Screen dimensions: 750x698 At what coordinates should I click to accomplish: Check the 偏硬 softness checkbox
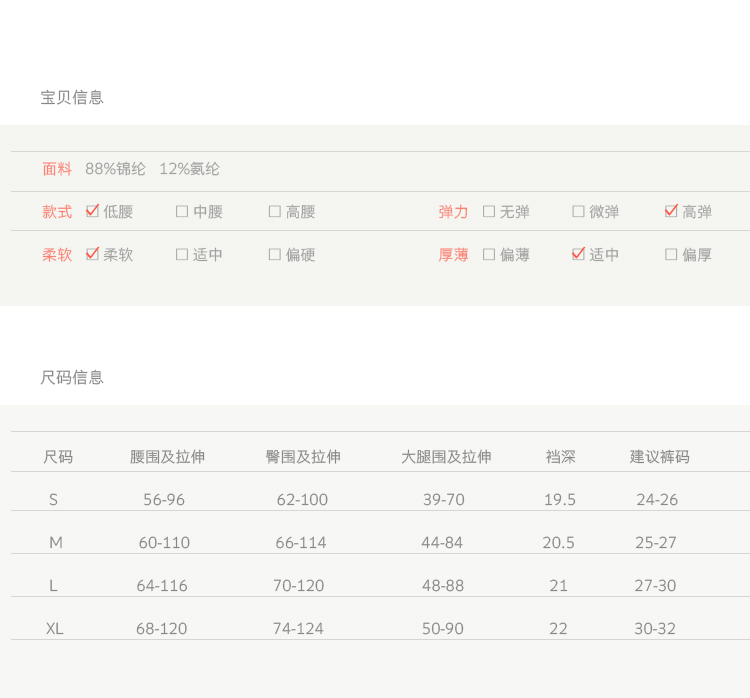tap(275, 255)
